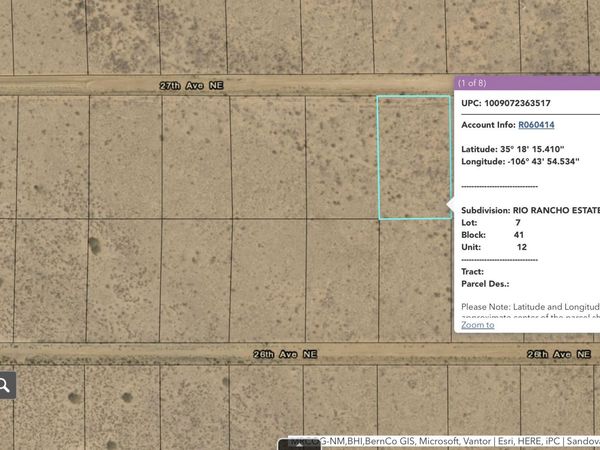Select the purple '(1 of 8)' popup header
The image size is (600, 450).
coord(527,83)
